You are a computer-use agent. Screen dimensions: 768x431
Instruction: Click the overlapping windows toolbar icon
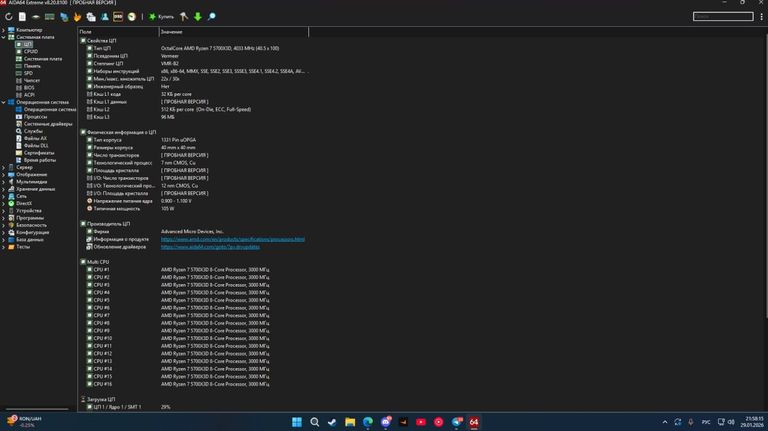91,17
